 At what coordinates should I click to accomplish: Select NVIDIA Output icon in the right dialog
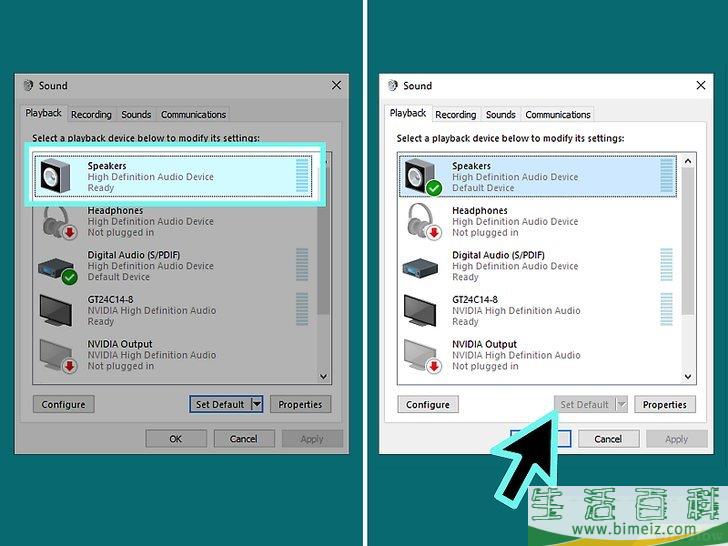(419, 355)
